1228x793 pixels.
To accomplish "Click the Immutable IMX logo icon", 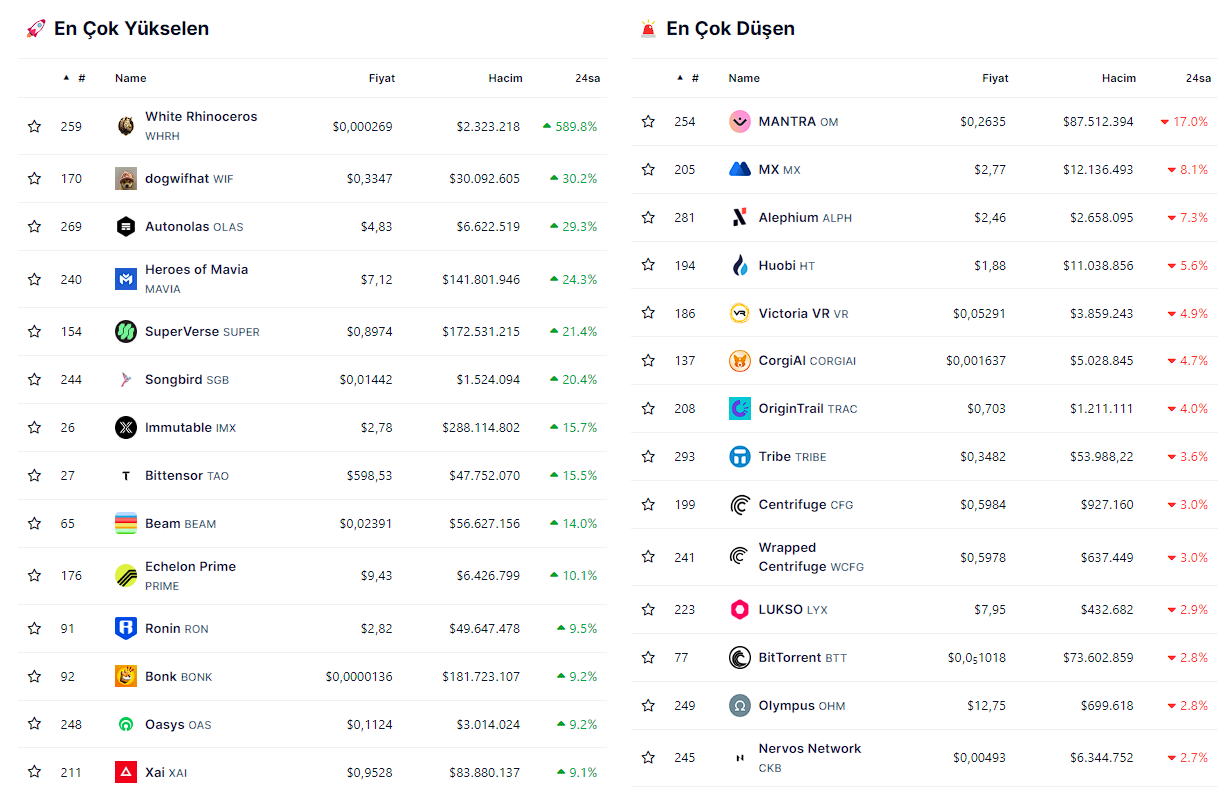I will pos(126,428).
